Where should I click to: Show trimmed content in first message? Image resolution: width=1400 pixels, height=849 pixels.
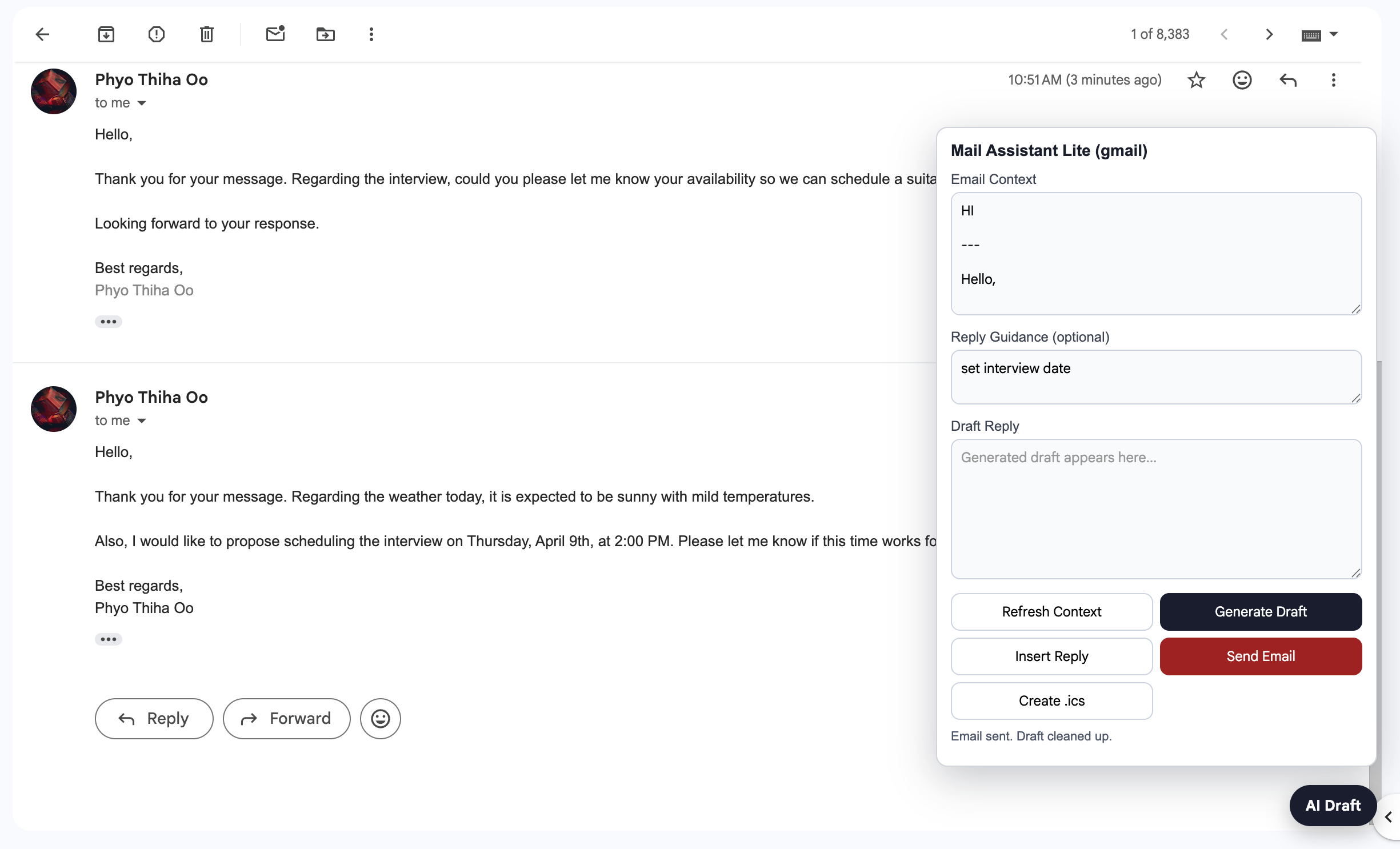pyautogui.click(x=108, y=322)
